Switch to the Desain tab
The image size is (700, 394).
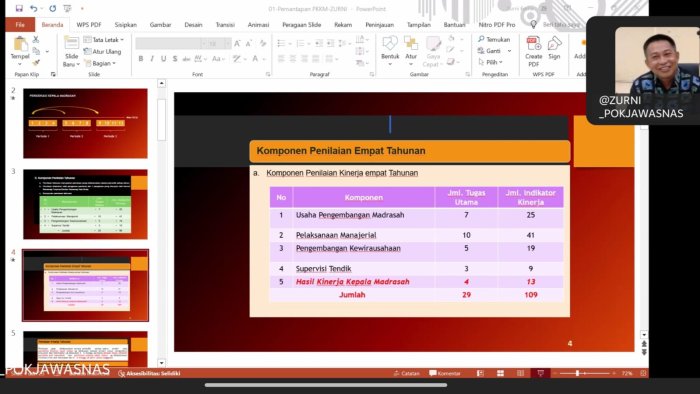tap(193, 25)
